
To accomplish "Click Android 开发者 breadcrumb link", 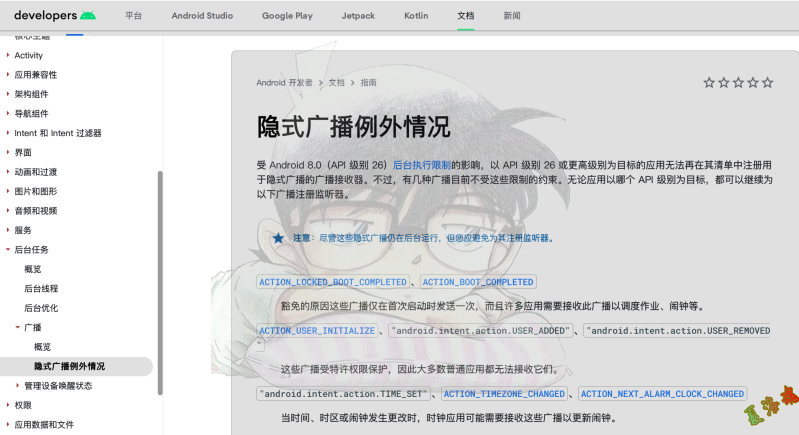I will (x=284, y=83).
